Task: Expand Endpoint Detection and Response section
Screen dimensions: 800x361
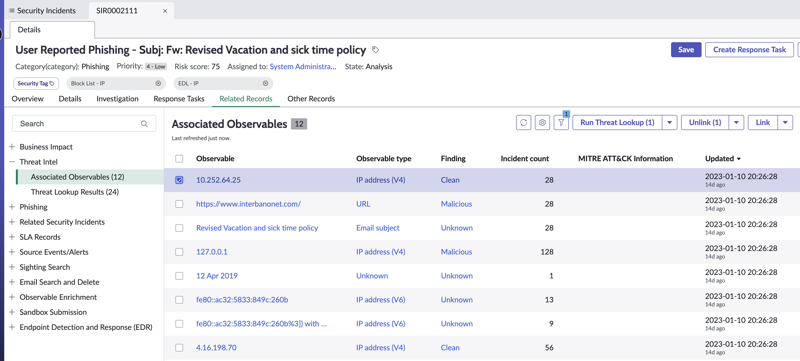Action: (x=12, y=327)
